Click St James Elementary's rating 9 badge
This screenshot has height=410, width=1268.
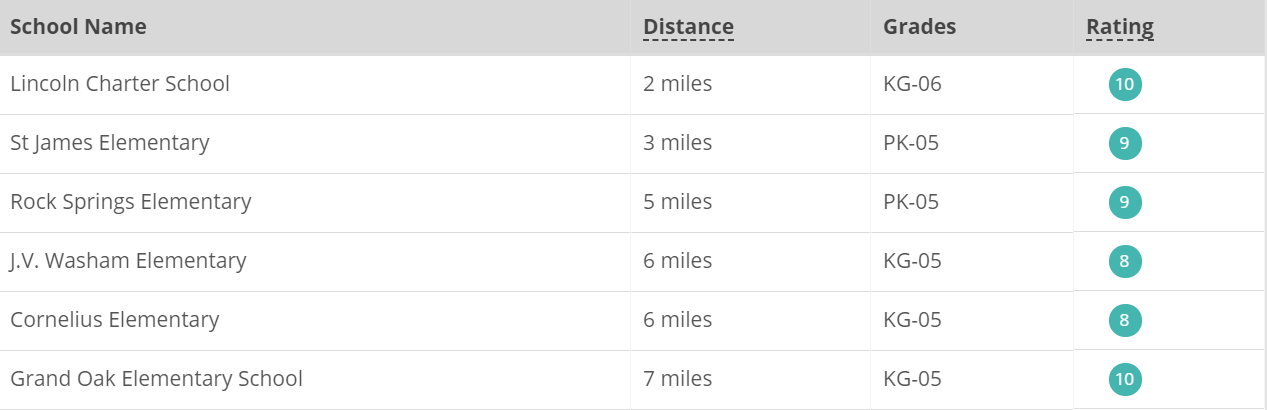(1125, 143)
